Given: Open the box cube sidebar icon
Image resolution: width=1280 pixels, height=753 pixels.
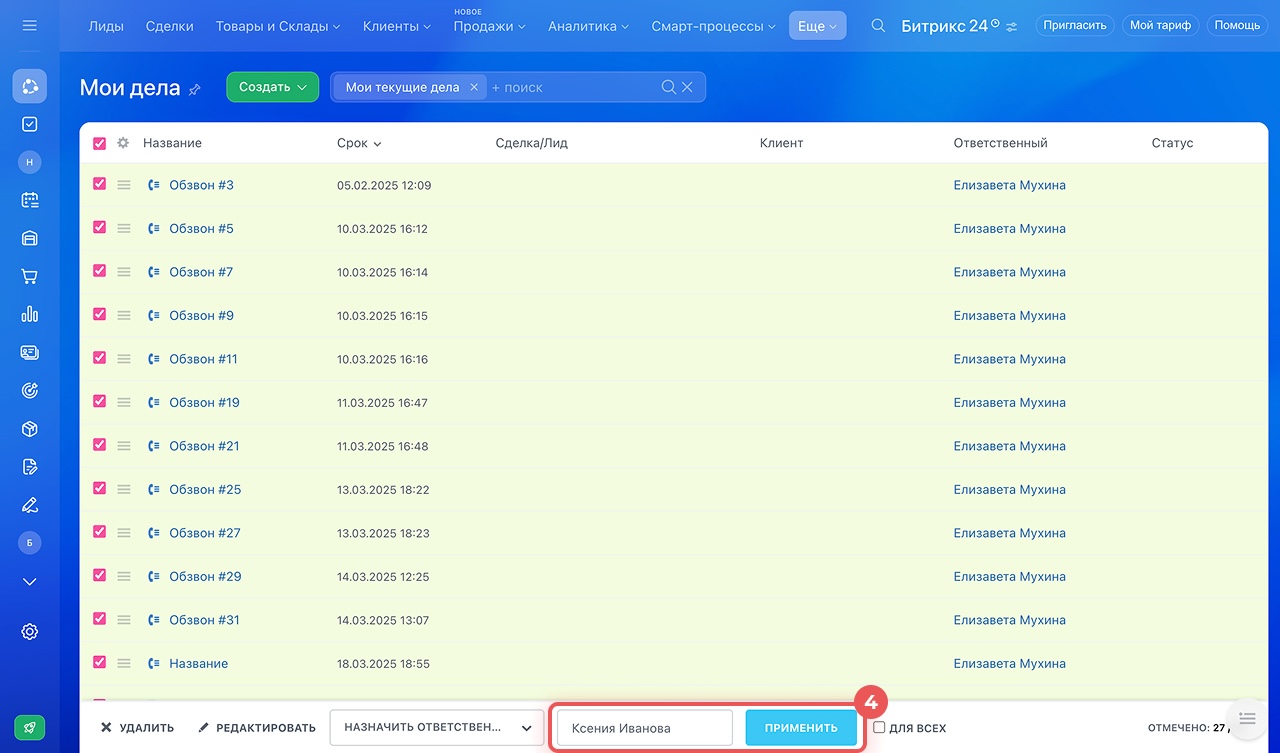Looking at the screenshot, I should [x=29, y=429].
